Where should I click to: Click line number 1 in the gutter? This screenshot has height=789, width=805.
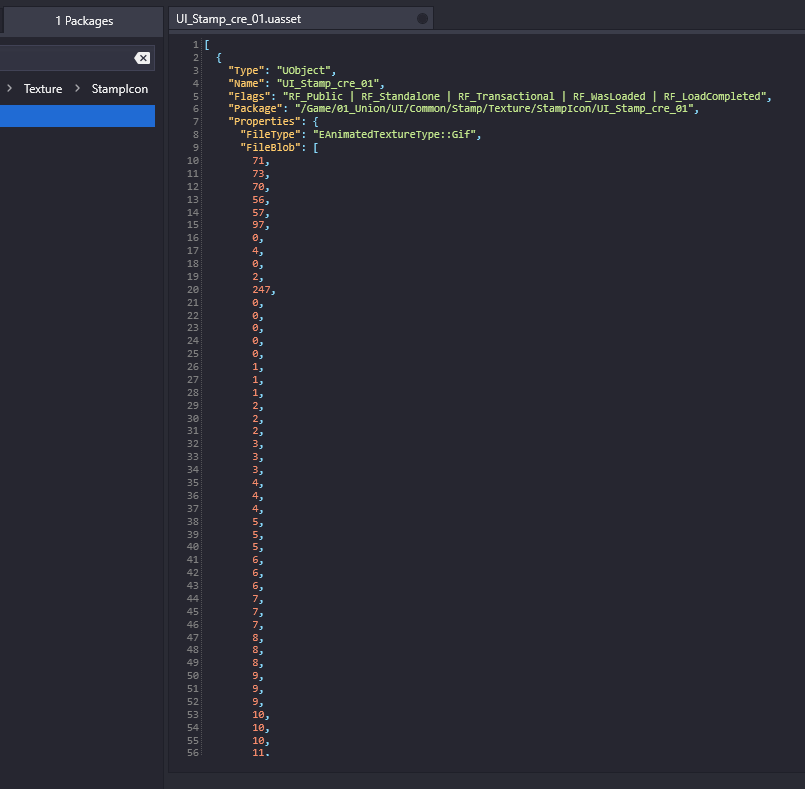tap(196, 45)
